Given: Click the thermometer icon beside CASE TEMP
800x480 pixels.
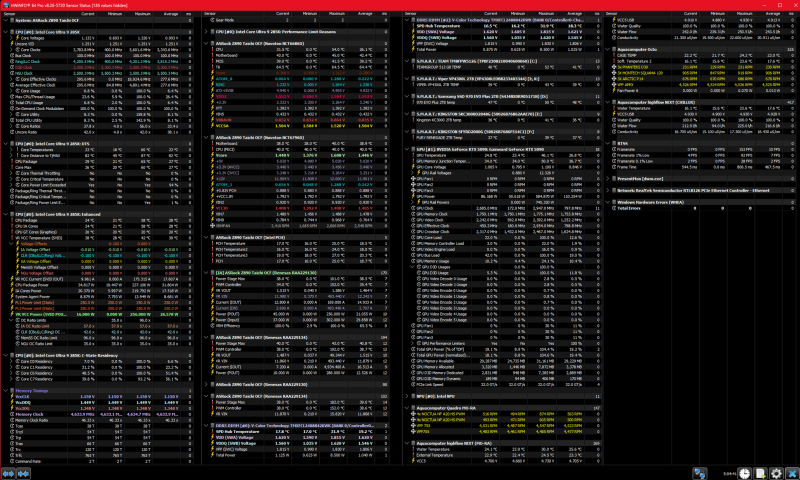Looking at the screenshot, I should point(614,55).
